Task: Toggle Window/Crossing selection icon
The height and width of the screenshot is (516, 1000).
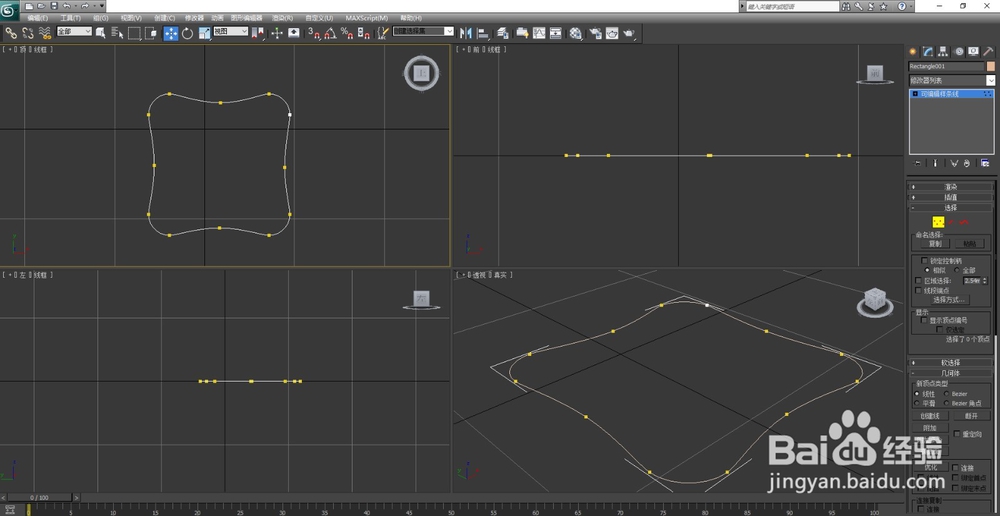Action: click(x=151, y=33)
